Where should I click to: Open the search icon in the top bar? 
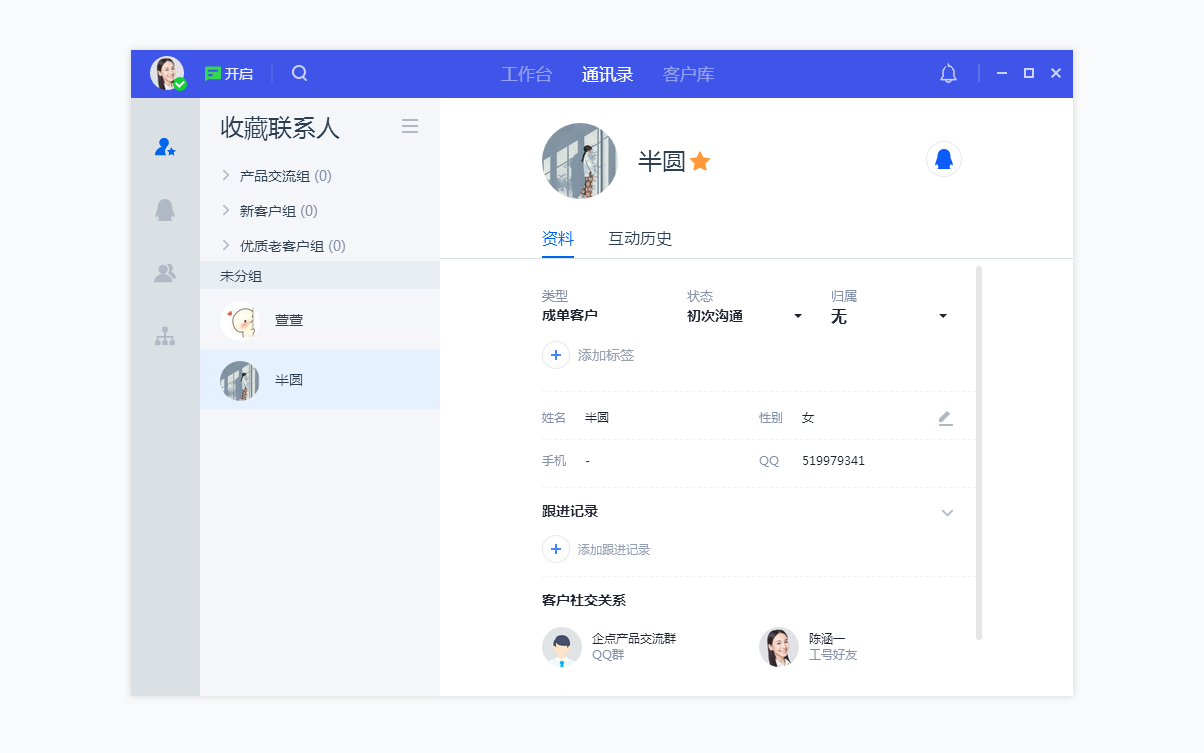point(299,73)
